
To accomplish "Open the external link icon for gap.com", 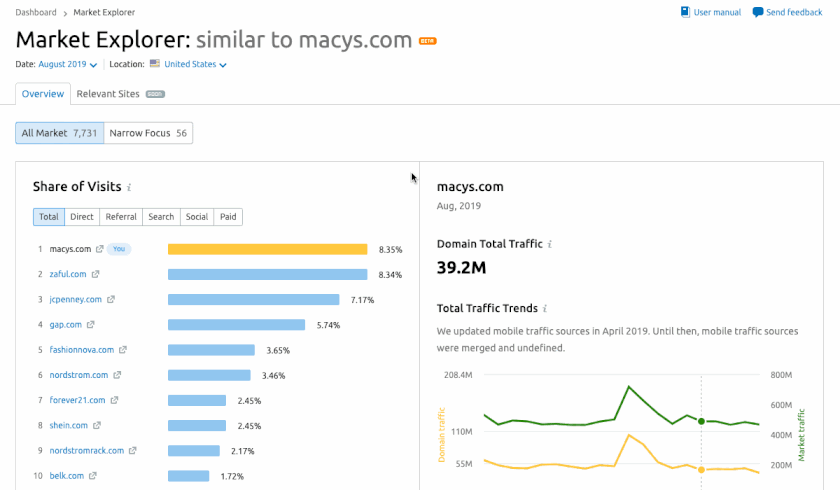I will (91, 325).
